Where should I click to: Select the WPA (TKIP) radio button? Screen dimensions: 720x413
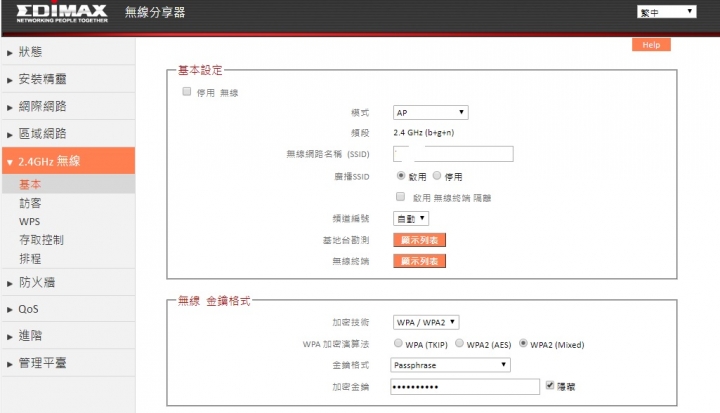398,343
